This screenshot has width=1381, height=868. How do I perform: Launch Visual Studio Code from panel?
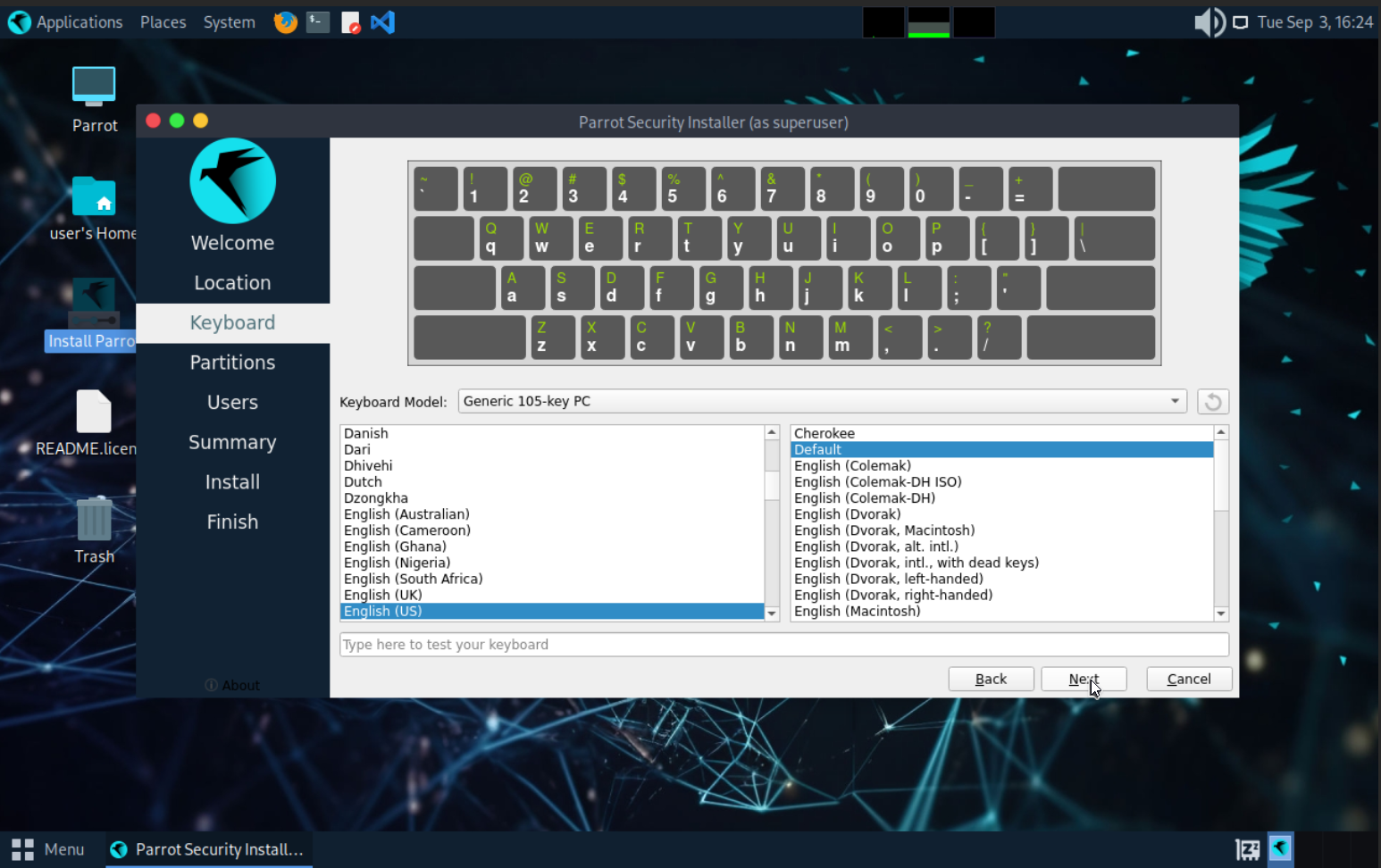click(382, 22)
